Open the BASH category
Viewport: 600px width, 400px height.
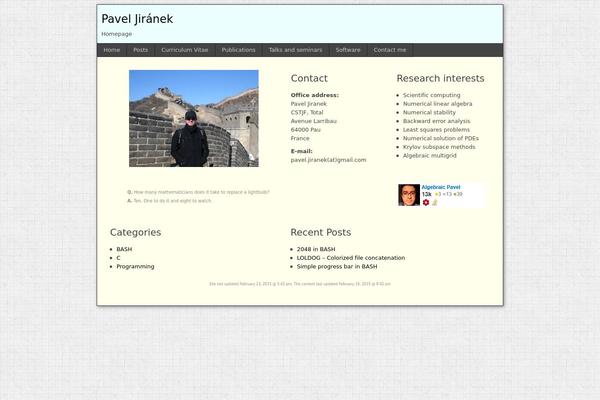coord(124,249)
